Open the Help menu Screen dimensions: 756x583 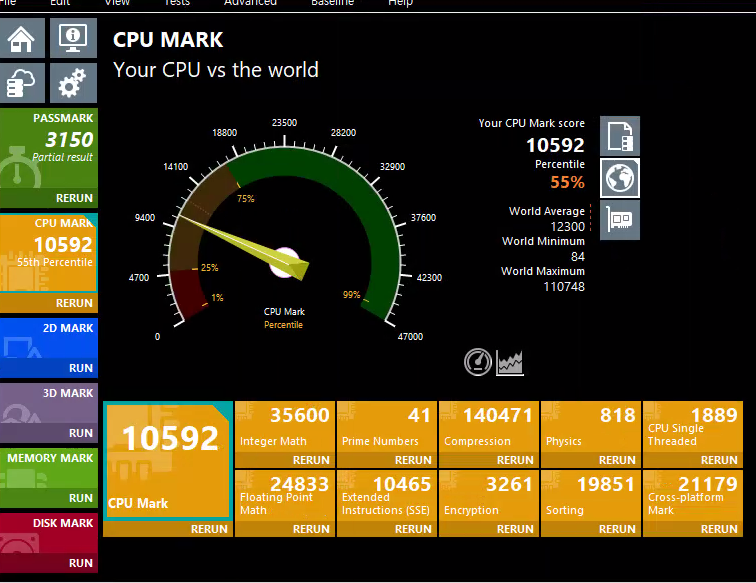tap(400, 2)
